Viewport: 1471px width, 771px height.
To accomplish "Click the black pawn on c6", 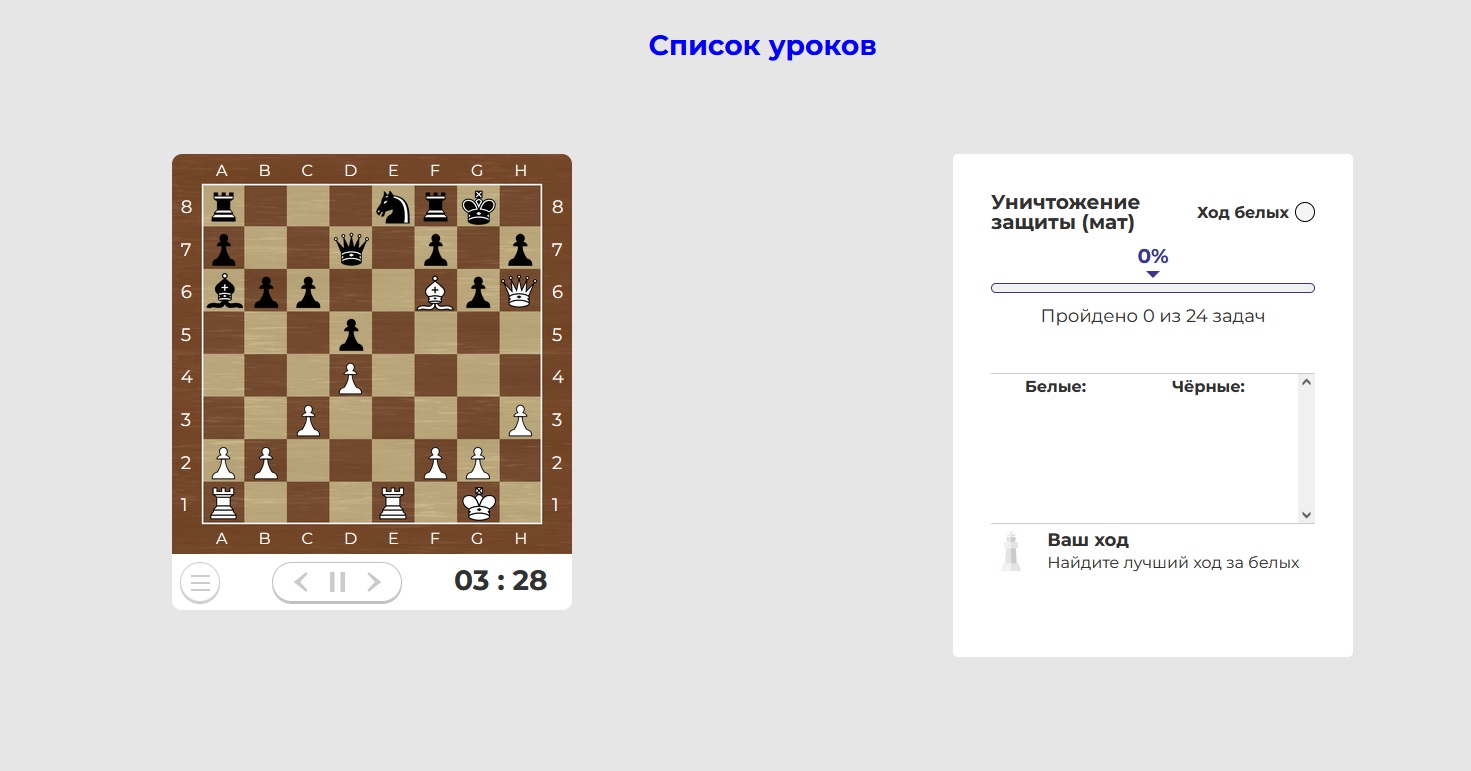I will (308, 291).
